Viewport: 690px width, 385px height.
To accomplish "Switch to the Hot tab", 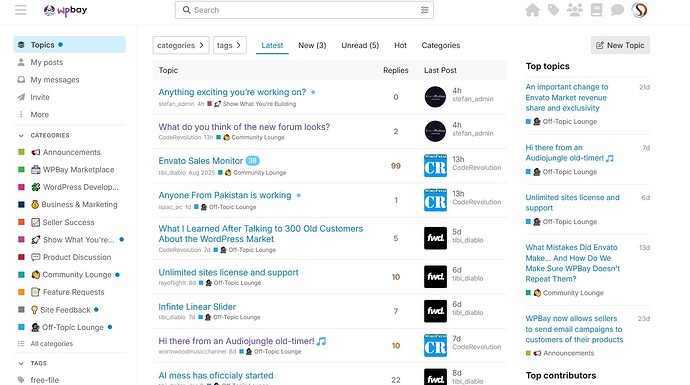I will pyautogui.click(x=400, y=45).
